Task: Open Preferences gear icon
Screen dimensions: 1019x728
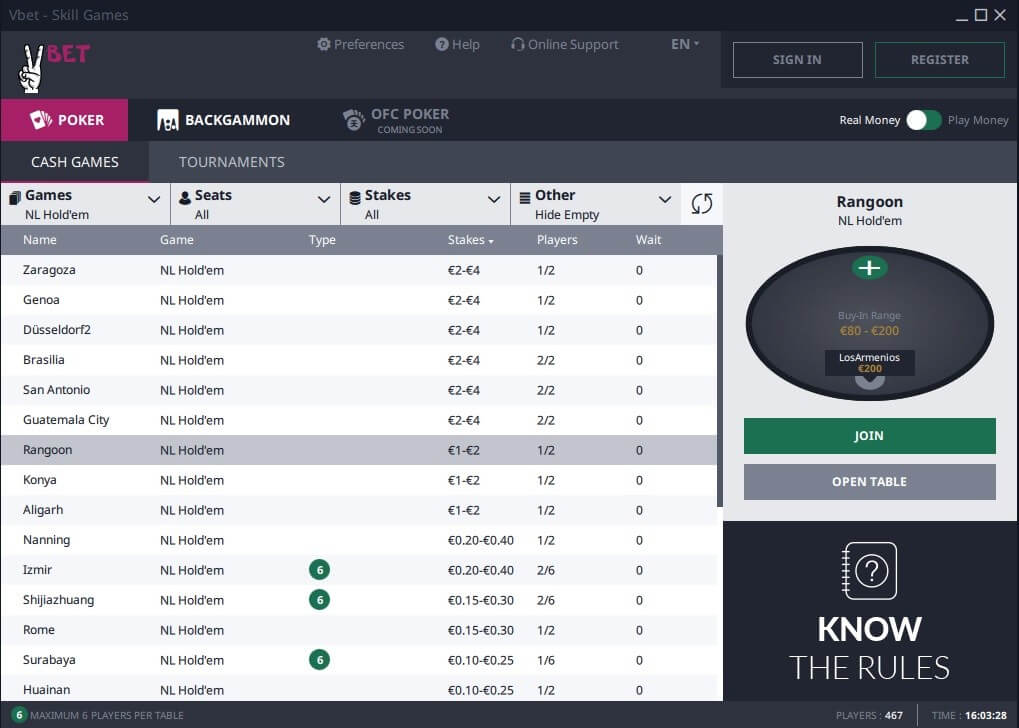Action: pyautogui.click(x=324, y=44)
